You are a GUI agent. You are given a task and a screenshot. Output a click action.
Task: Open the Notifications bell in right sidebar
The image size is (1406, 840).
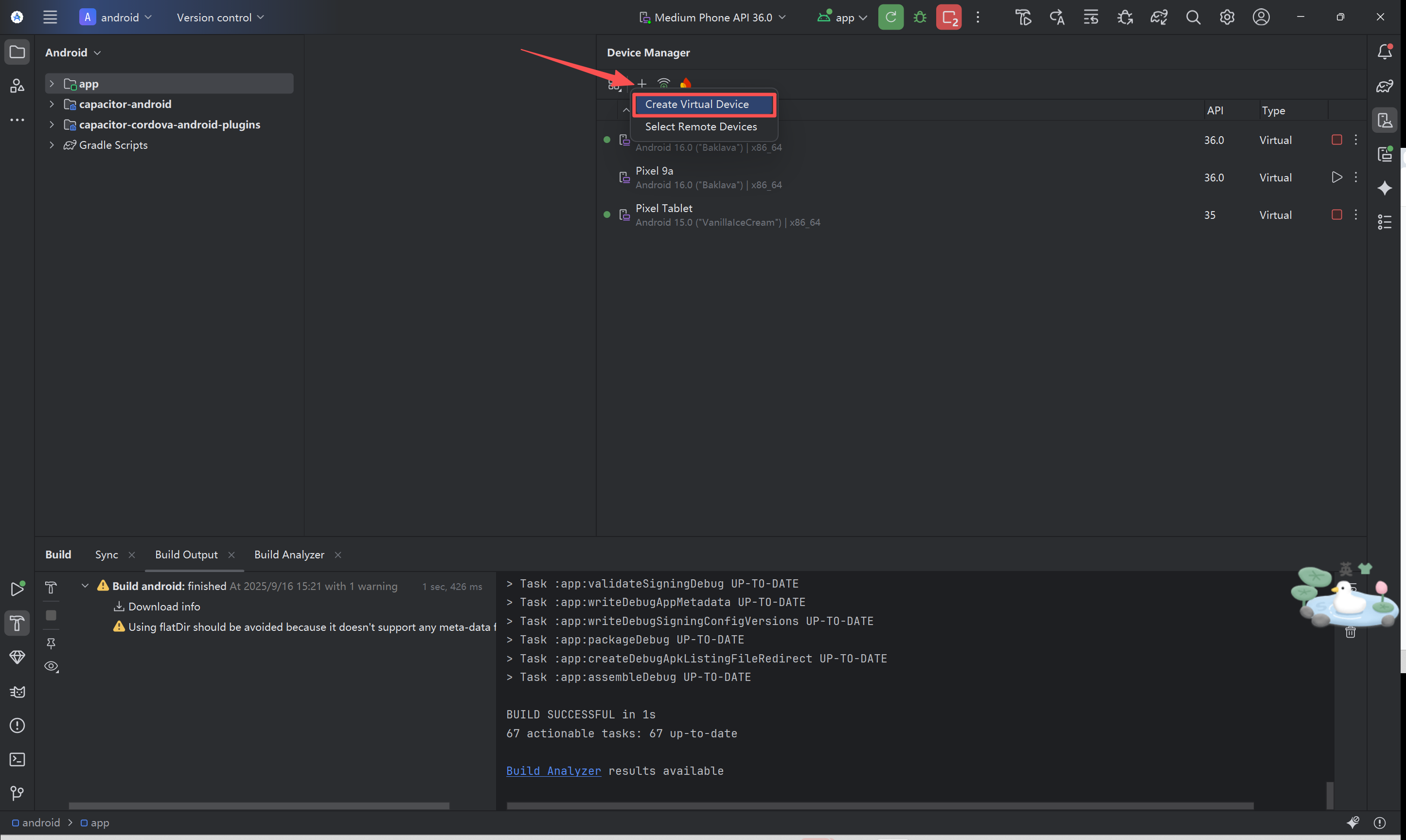click(1384, 52)
